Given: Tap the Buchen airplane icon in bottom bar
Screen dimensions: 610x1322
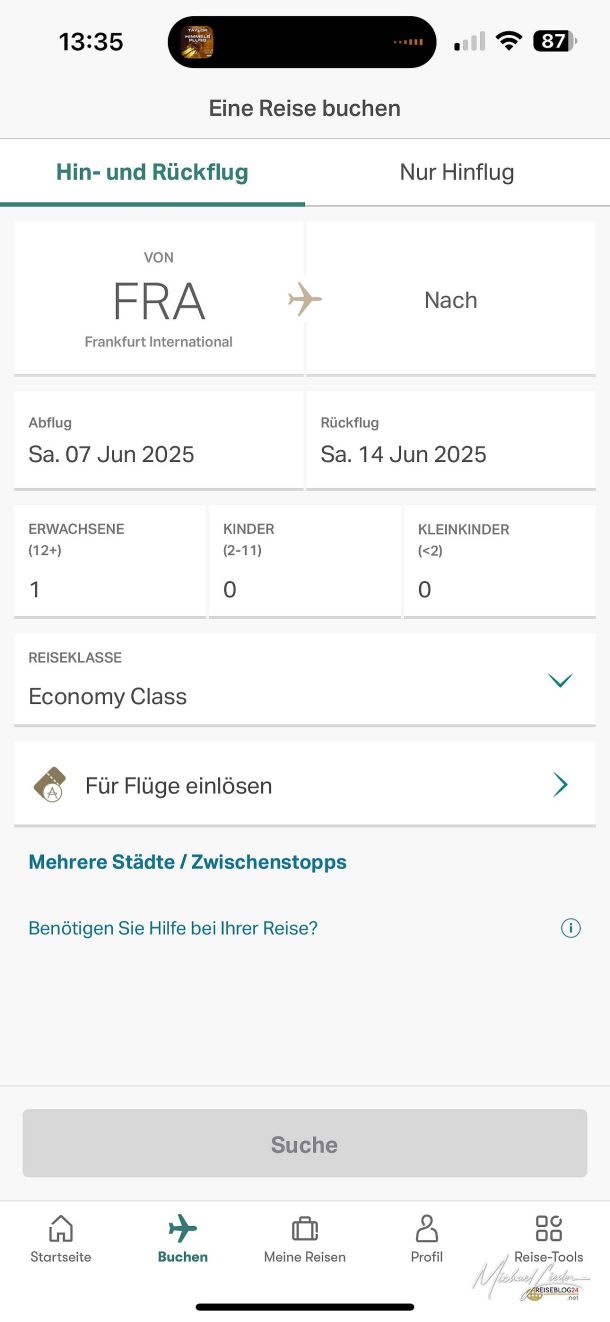Looking at the screenshot, I should pyautogui.click(x=183, y=1229).
